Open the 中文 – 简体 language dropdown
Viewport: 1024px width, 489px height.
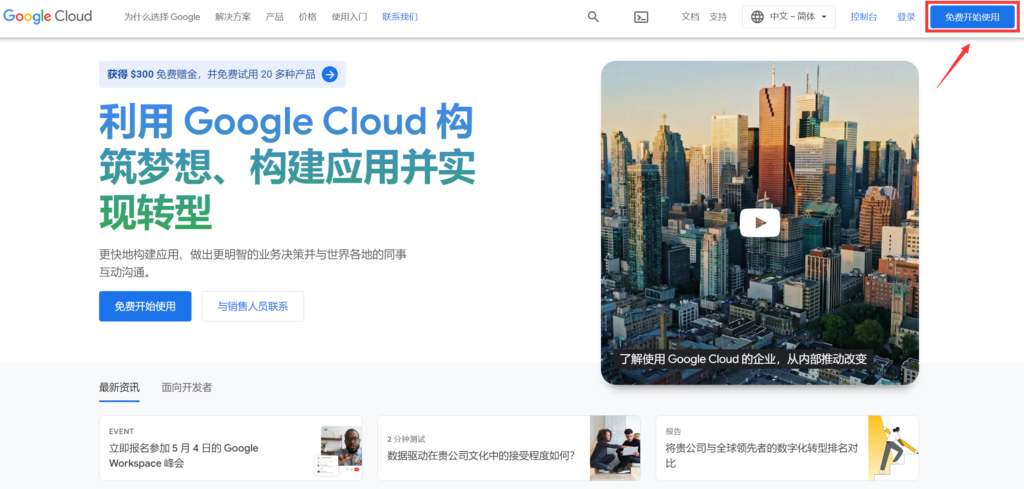(x=789, y=17)
